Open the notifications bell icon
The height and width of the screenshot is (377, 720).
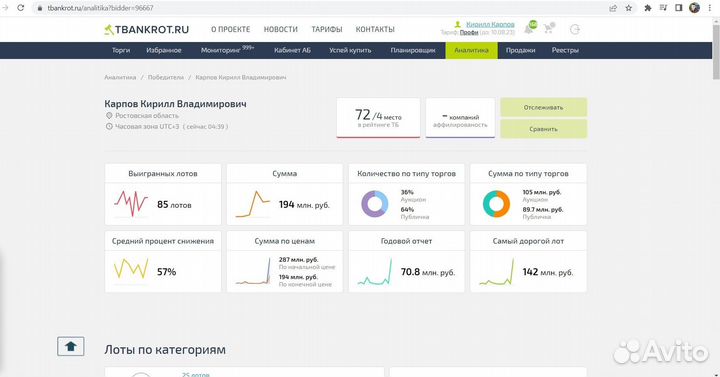529,29
